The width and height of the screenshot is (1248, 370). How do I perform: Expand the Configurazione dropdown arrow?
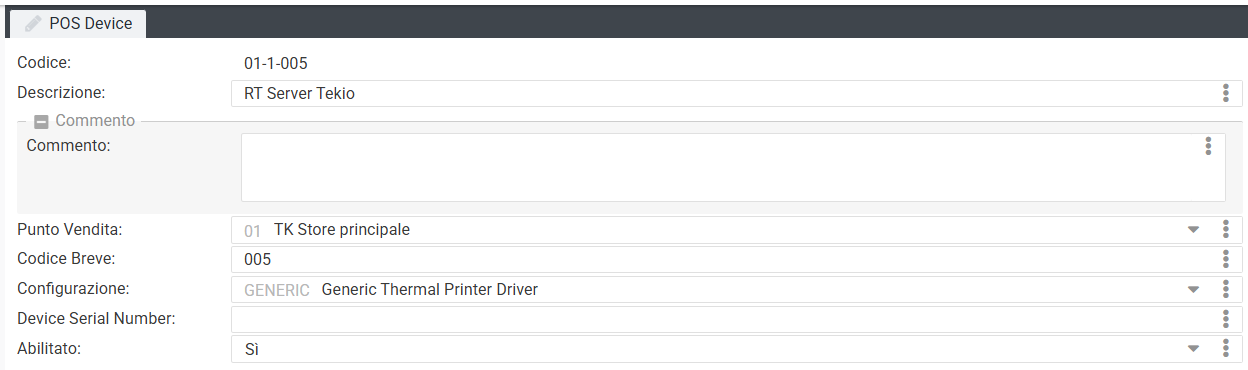click(x=1193, y=290)
